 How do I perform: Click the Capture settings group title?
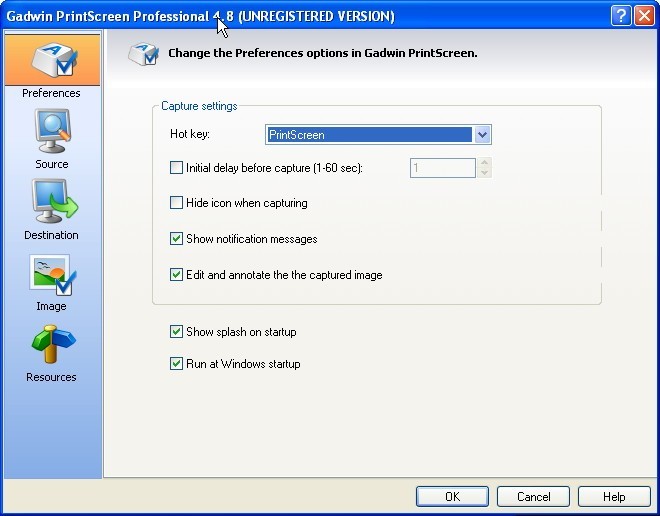tap(199, 106)
